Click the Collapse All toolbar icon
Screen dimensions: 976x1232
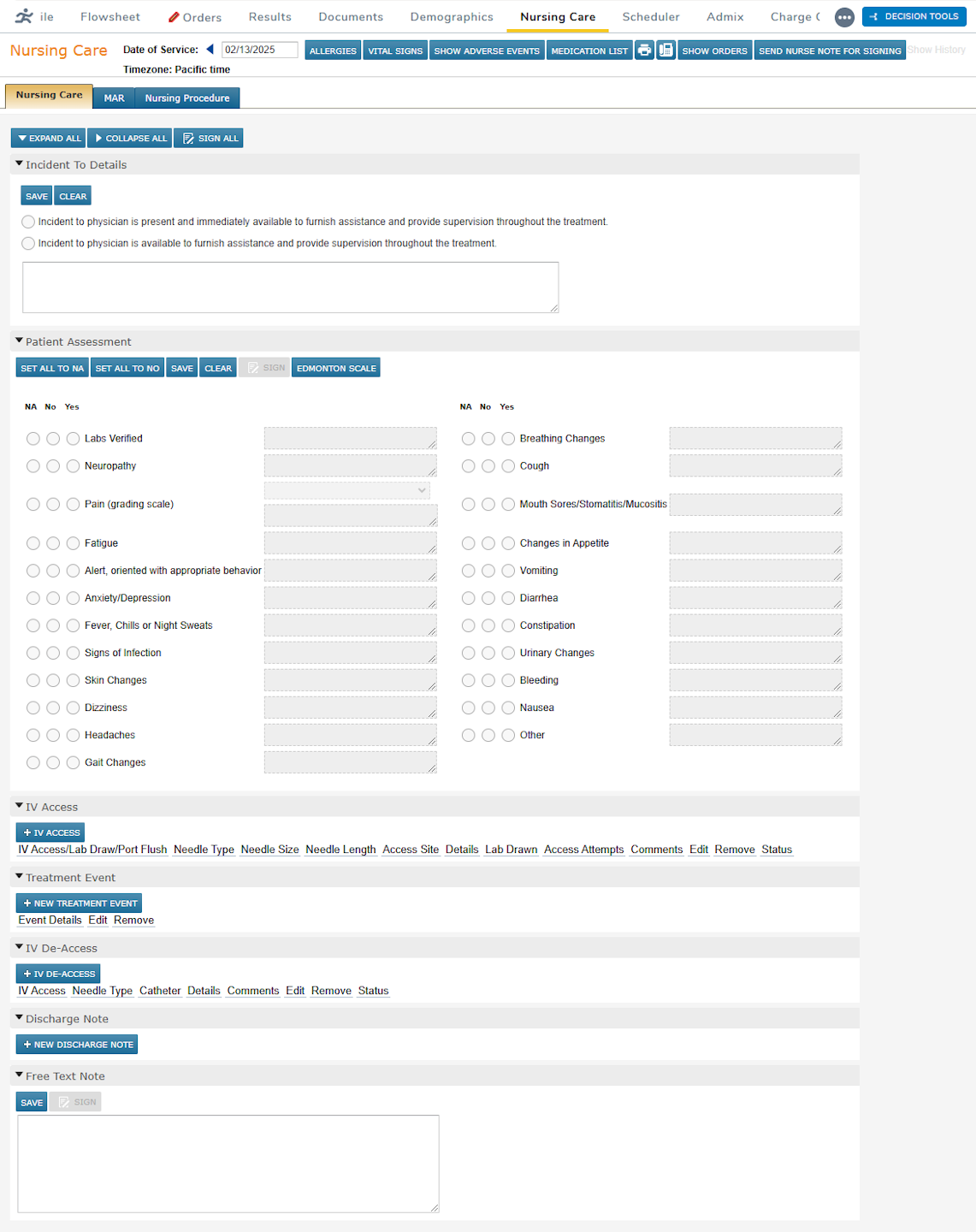[98, 138]
